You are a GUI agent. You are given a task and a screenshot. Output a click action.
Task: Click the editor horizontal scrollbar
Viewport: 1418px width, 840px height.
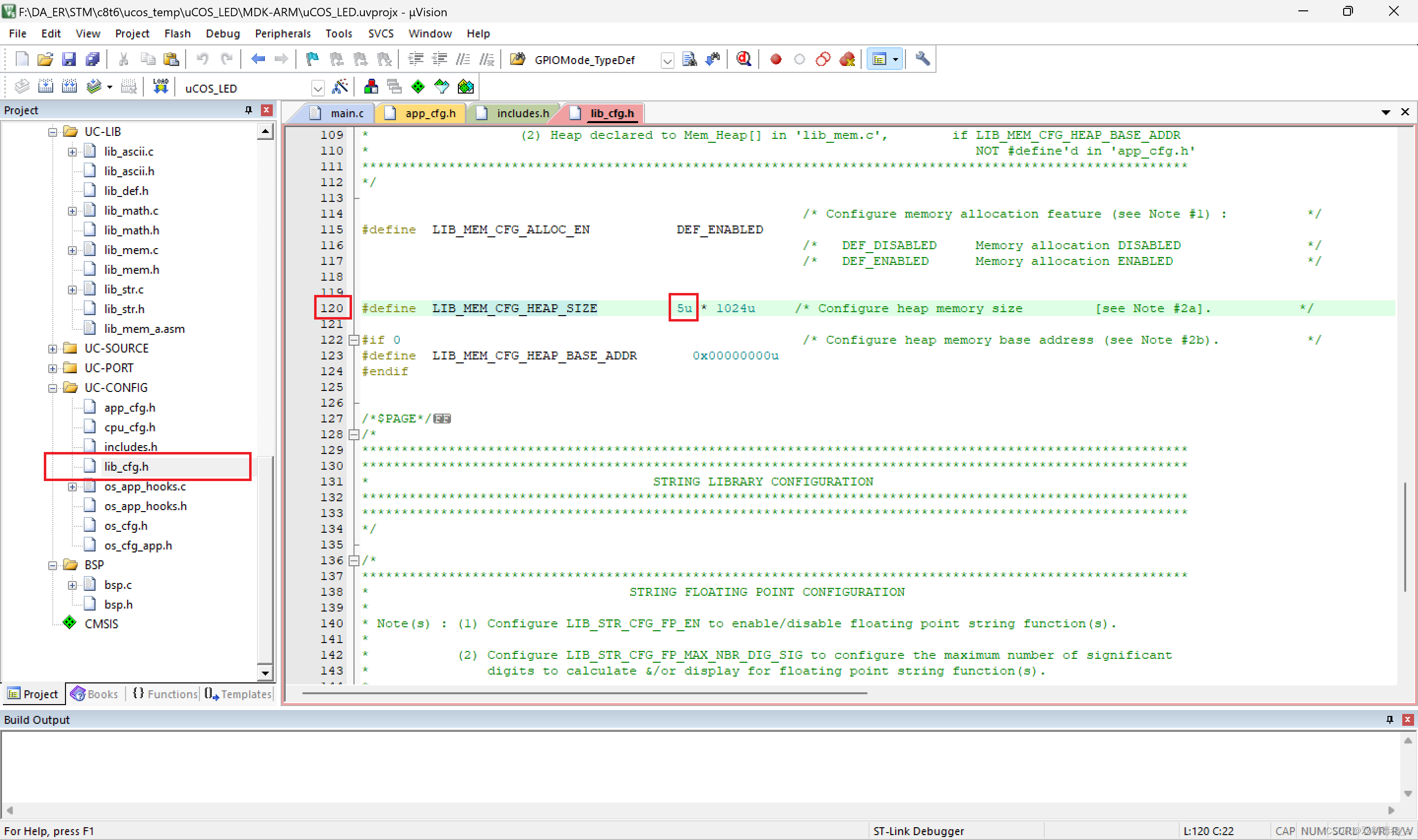coord(584,693)
